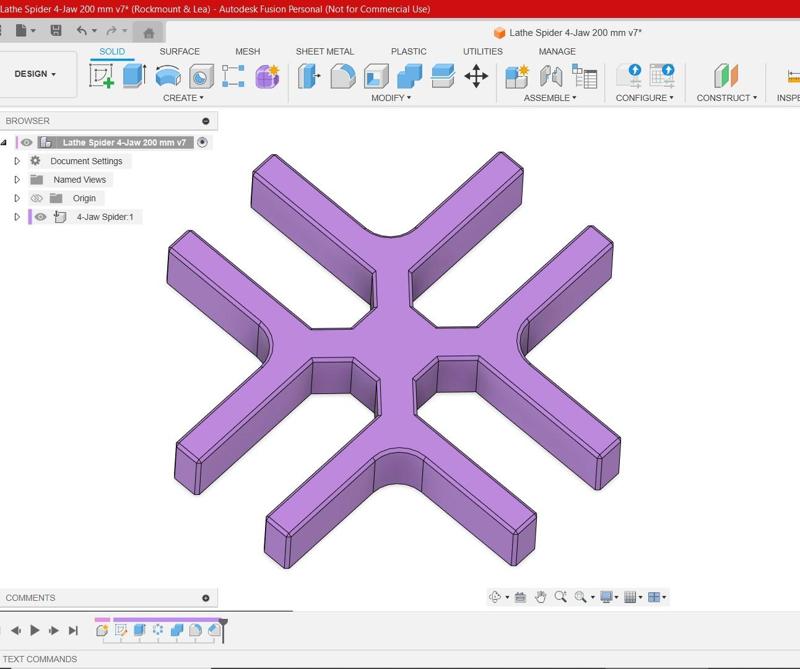The width and height of the screenshot is (800, 669).
Task: Open the ASSEMBLE dropdown menu
Action: point(550,97)
